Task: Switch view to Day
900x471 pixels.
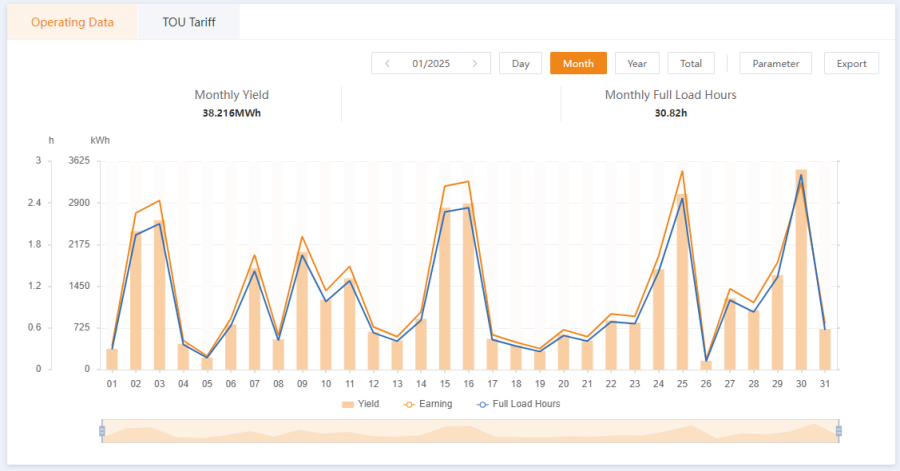Action: 520,63
